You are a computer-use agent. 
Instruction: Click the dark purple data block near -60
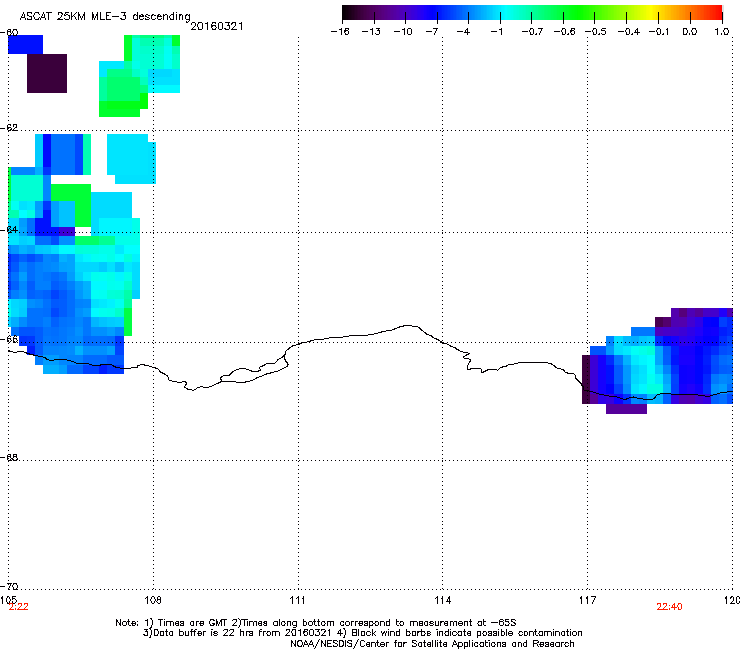[x=47, y=73]
